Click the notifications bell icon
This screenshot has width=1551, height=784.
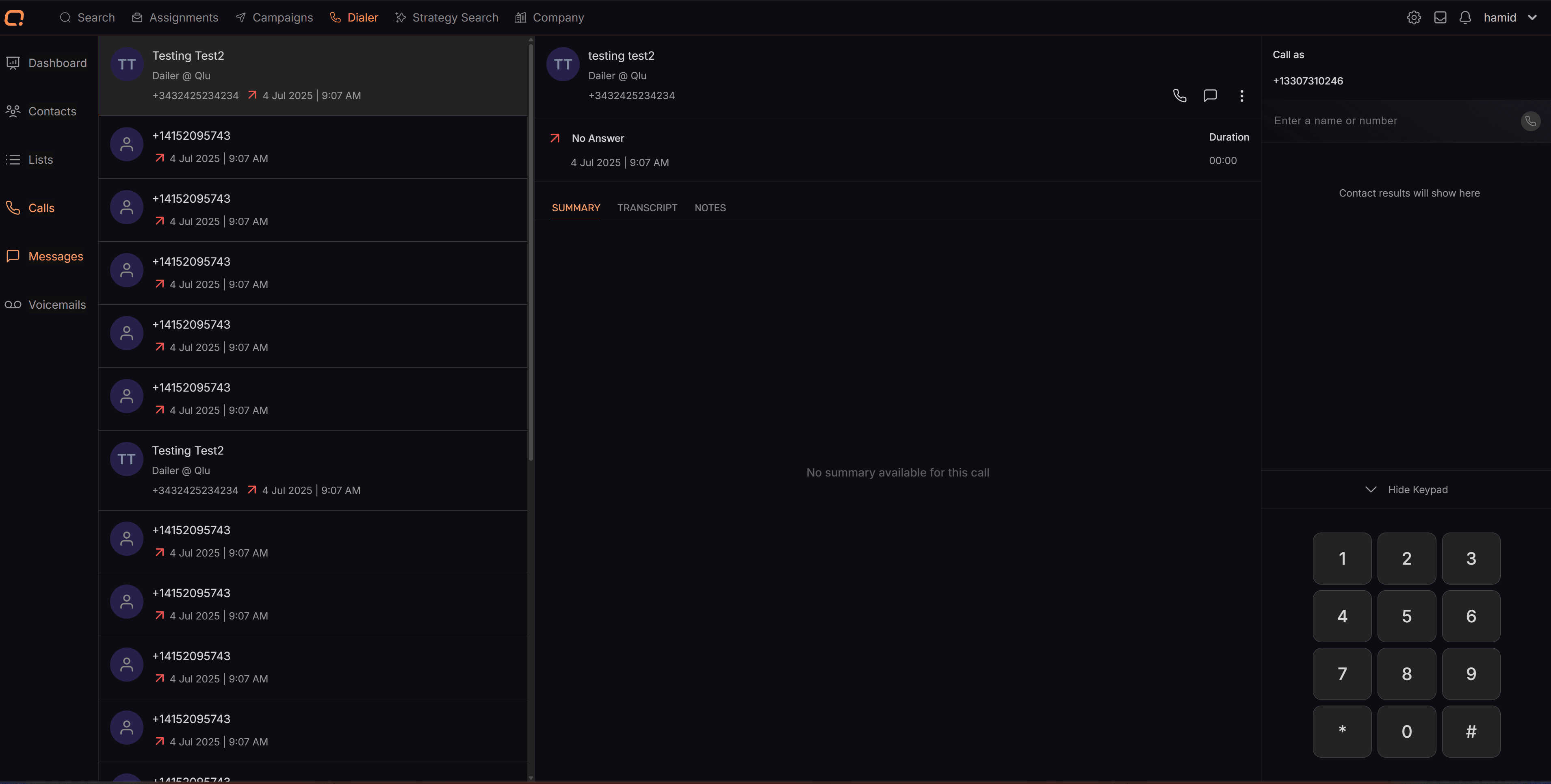click(1465, 17)
